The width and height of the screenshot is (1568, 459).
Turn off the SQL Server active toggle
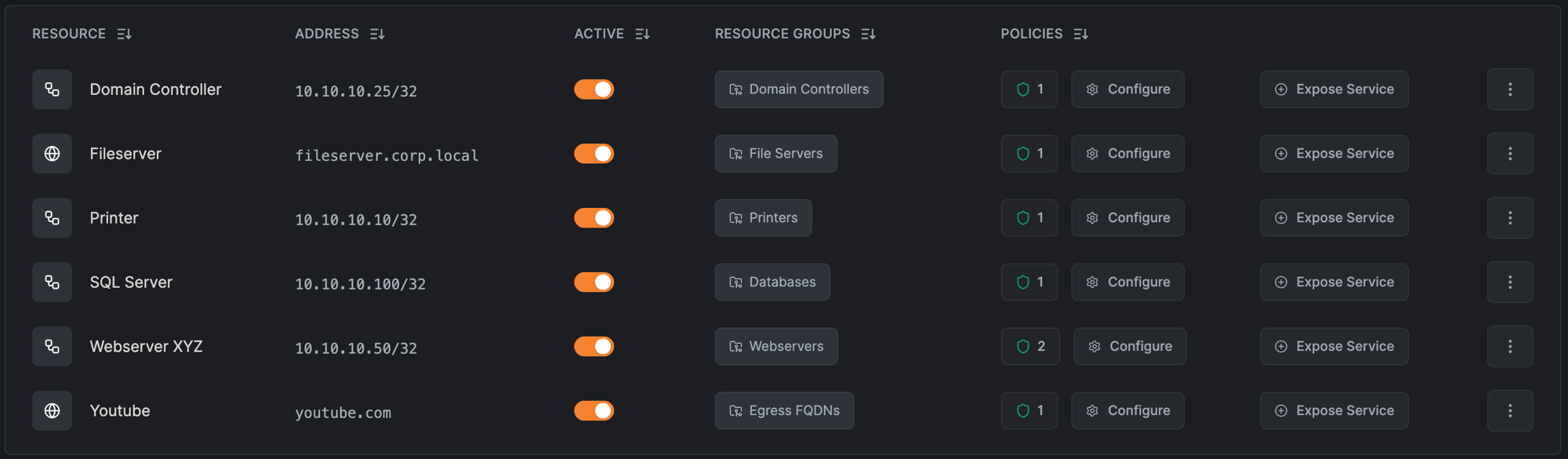click(593, 282)
